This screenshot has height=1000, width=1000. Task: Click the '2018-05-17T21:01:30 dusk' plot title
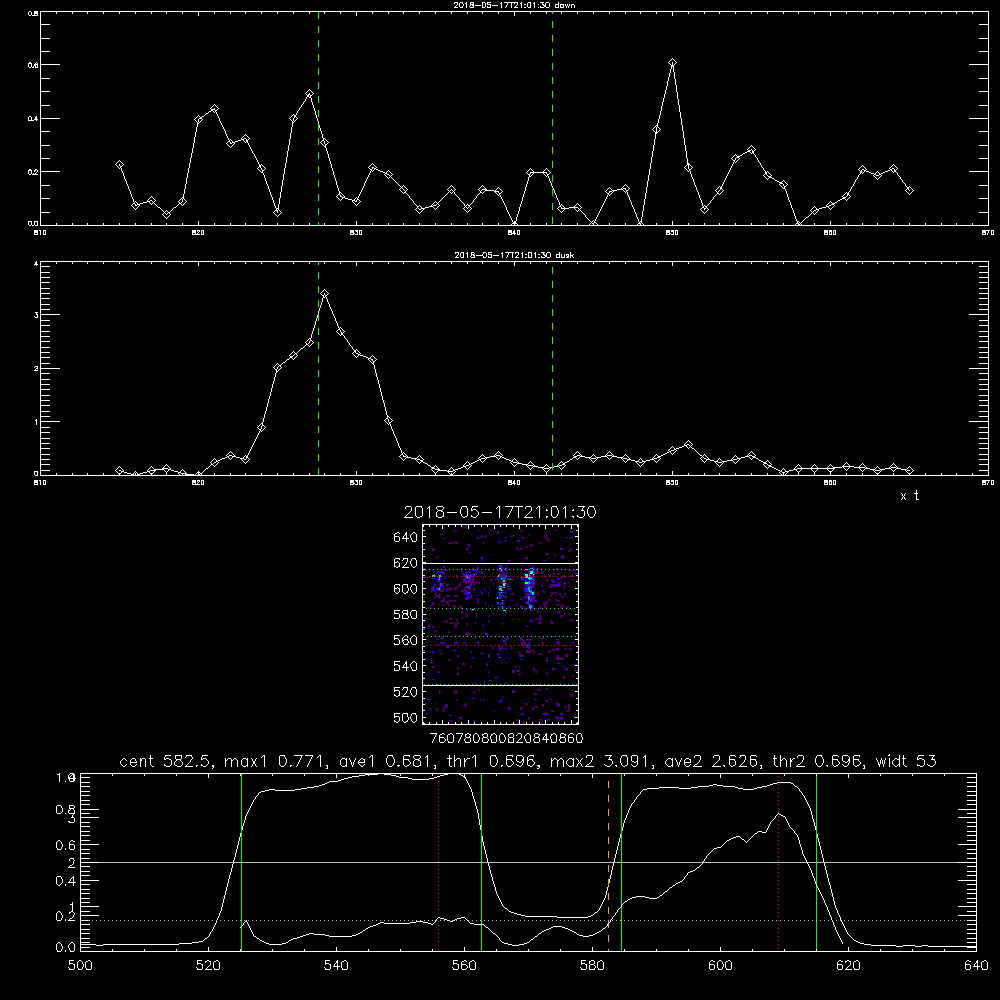coord(514,255)
